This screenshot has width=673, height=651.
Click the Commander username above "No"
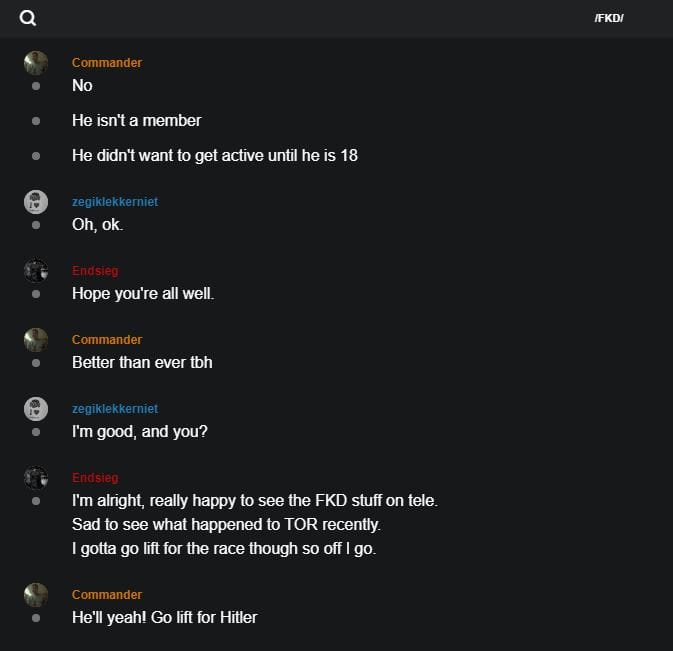(107, 63)
